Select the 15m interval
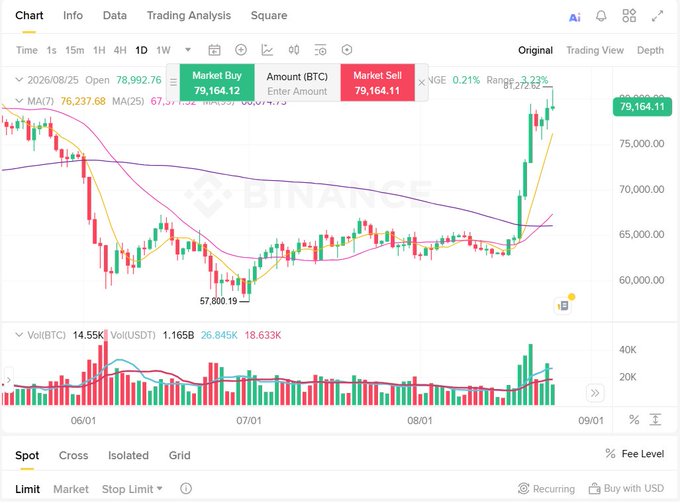Image resolution: width=680 pixels, height=503 pixels. pyautogui.click(x=75, y=50)
